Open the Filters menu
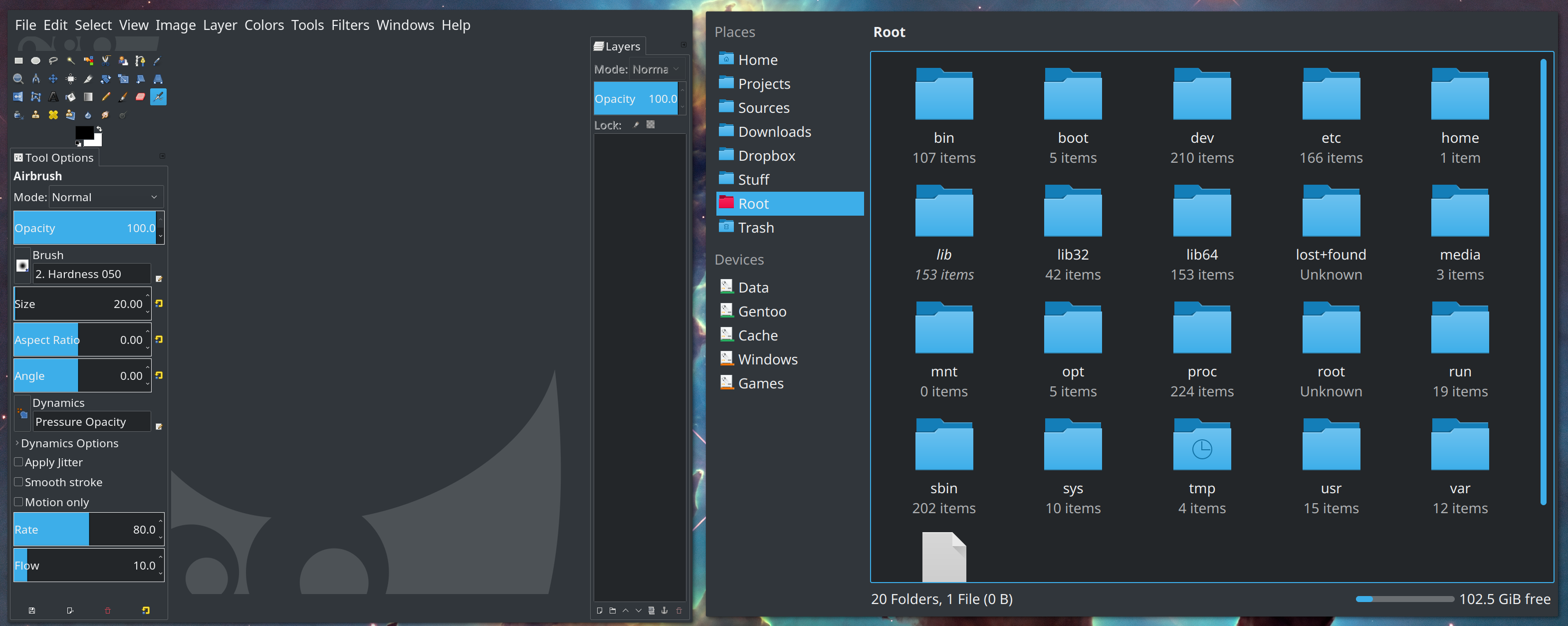This screenshot has width=1568, height=626. click(x=350, y=25)
